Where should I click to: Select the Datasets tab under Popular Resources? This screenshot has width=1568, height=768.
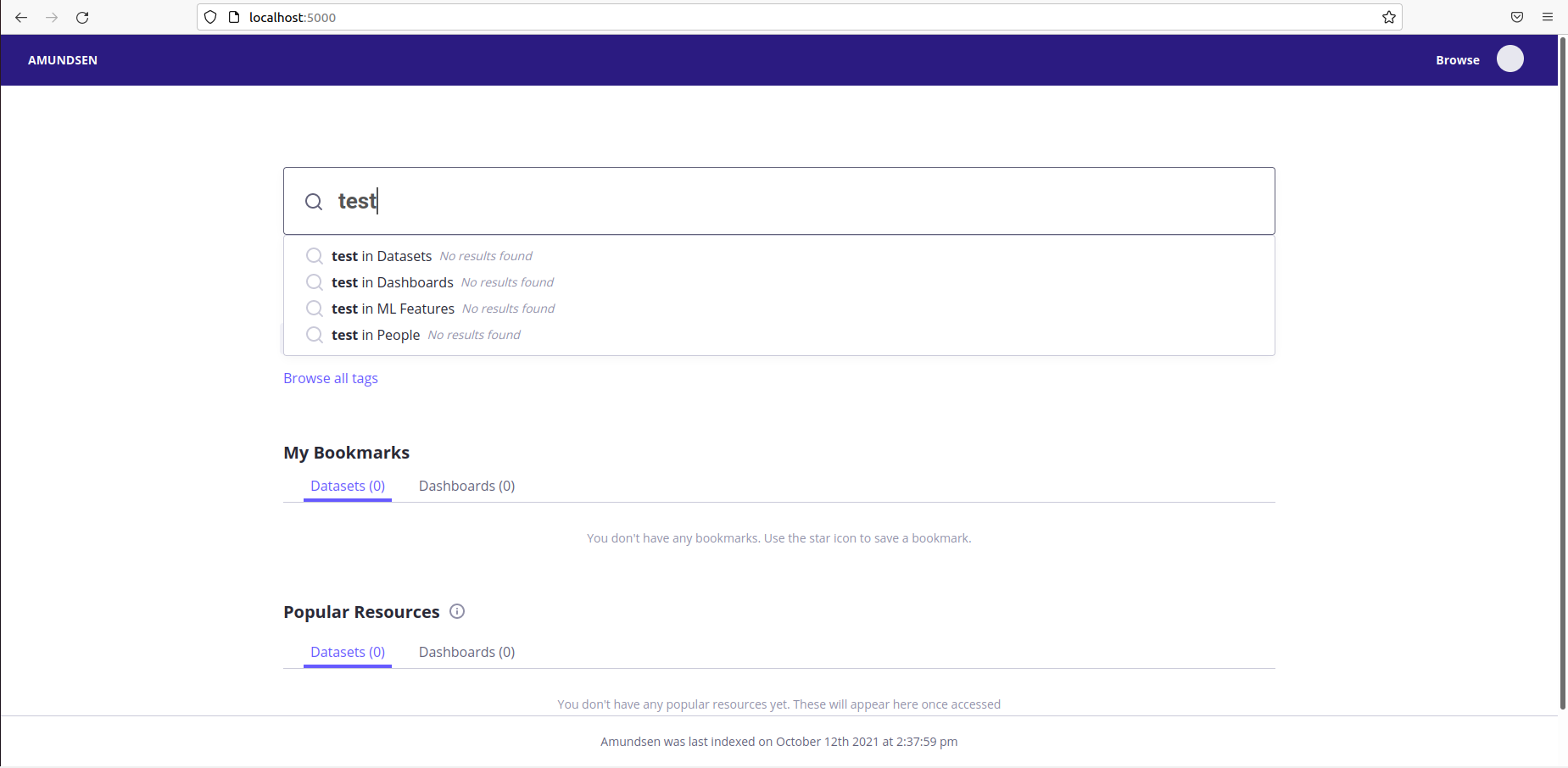(x=347, y=652)
